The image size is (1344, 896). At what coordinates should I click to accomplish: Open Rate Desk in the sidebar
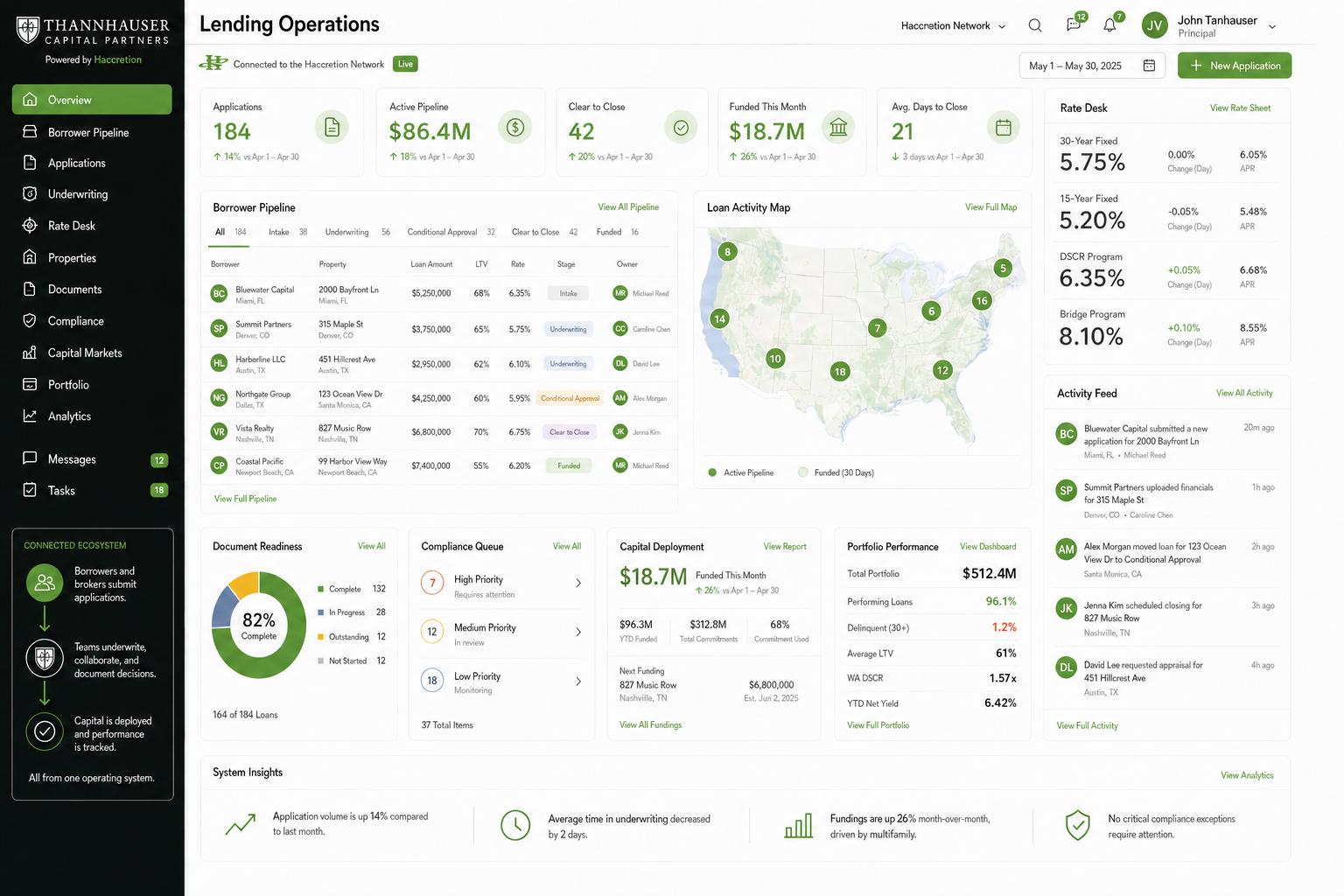coord(92,226)
